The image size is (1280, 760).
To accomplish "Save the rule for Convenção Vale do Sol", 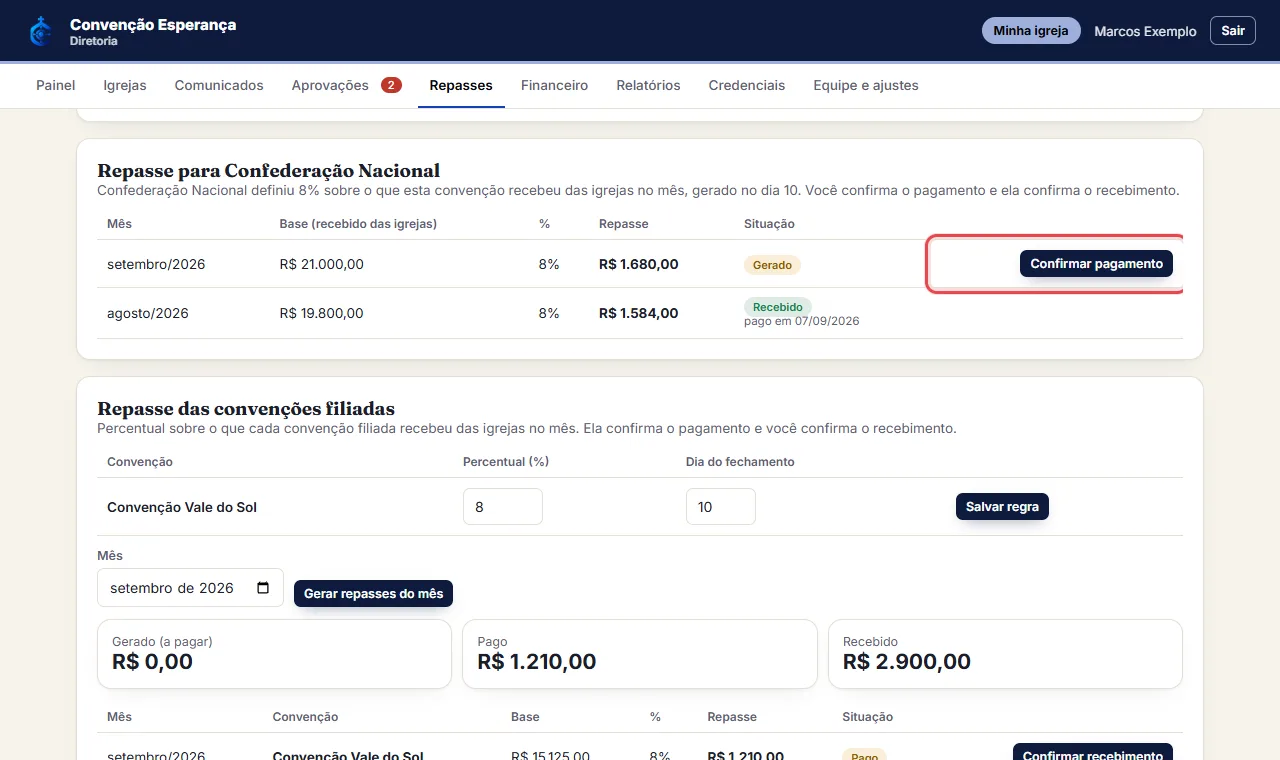I will 1002,507.
